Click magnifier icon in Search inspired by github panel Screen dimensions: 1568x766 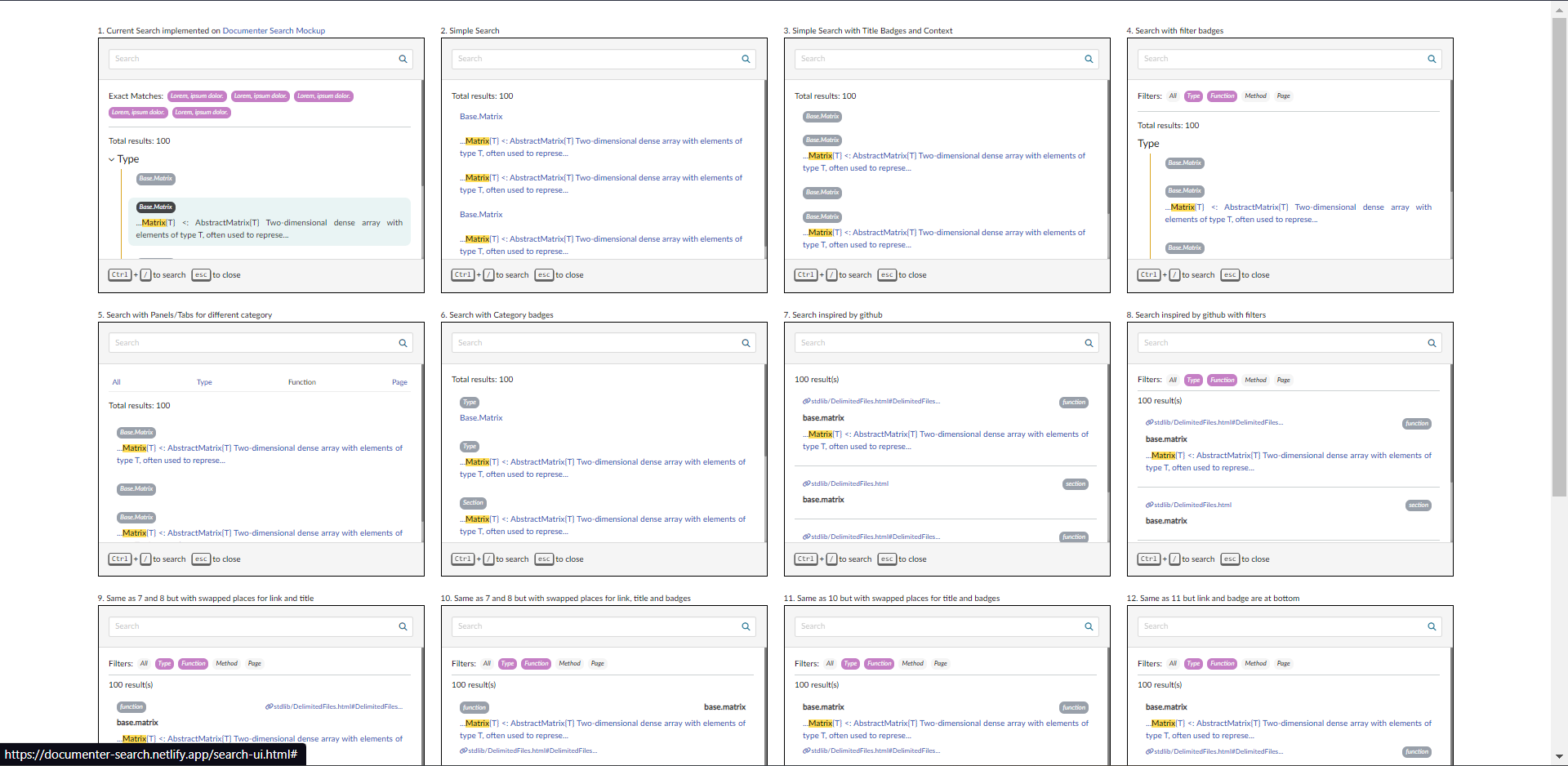coord(1088,343)
